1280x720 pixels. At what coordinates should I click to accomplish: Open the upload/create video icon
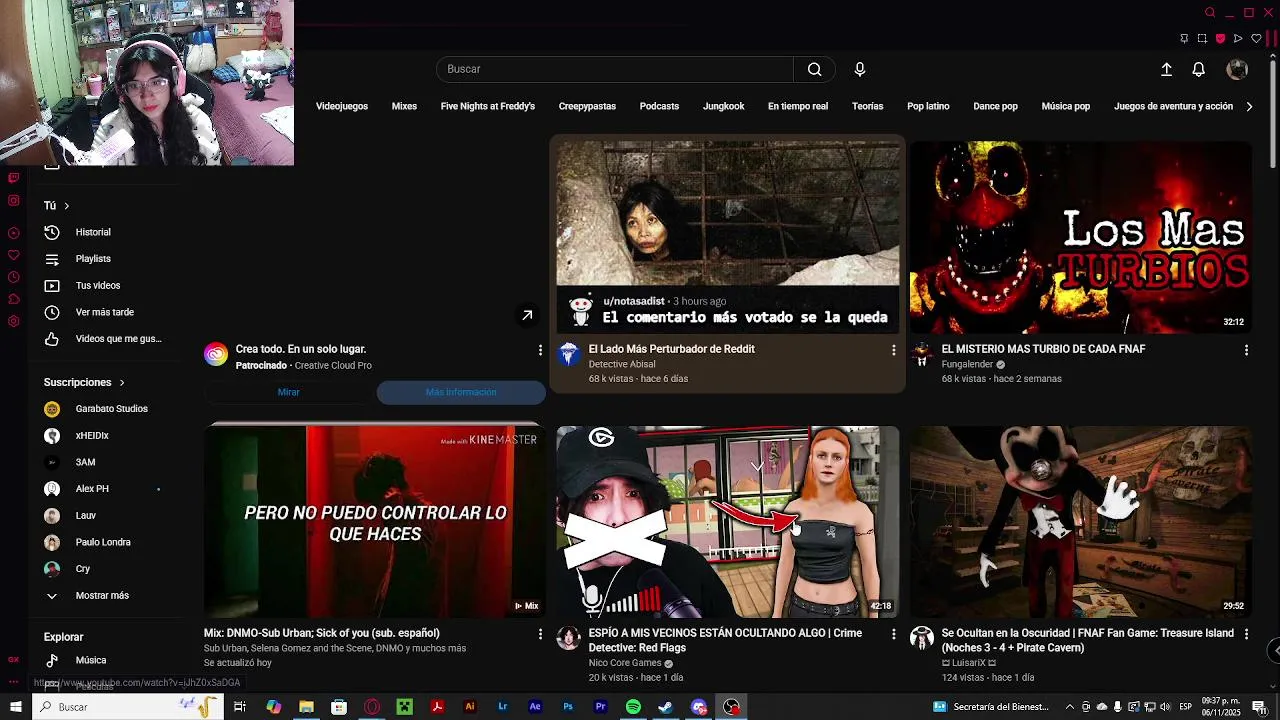coord(1166,69)
